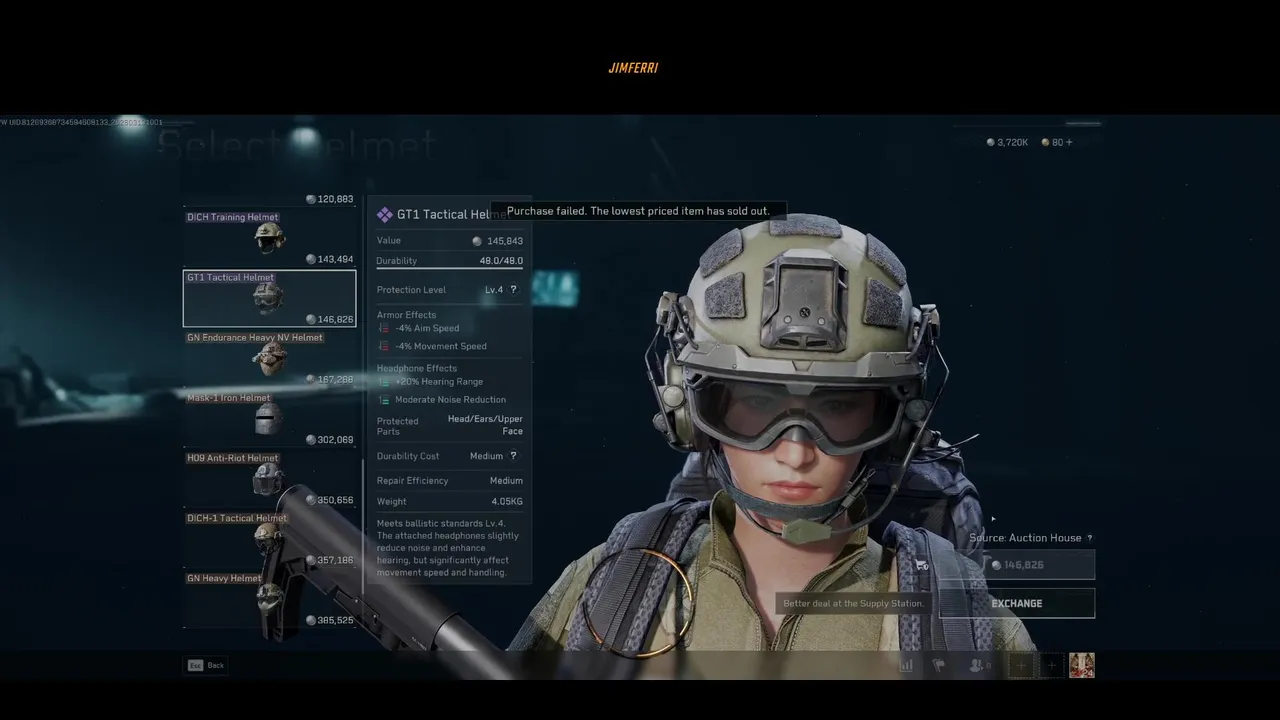
Task: Click the second empty plus slot
Action: click(1051, 665)
